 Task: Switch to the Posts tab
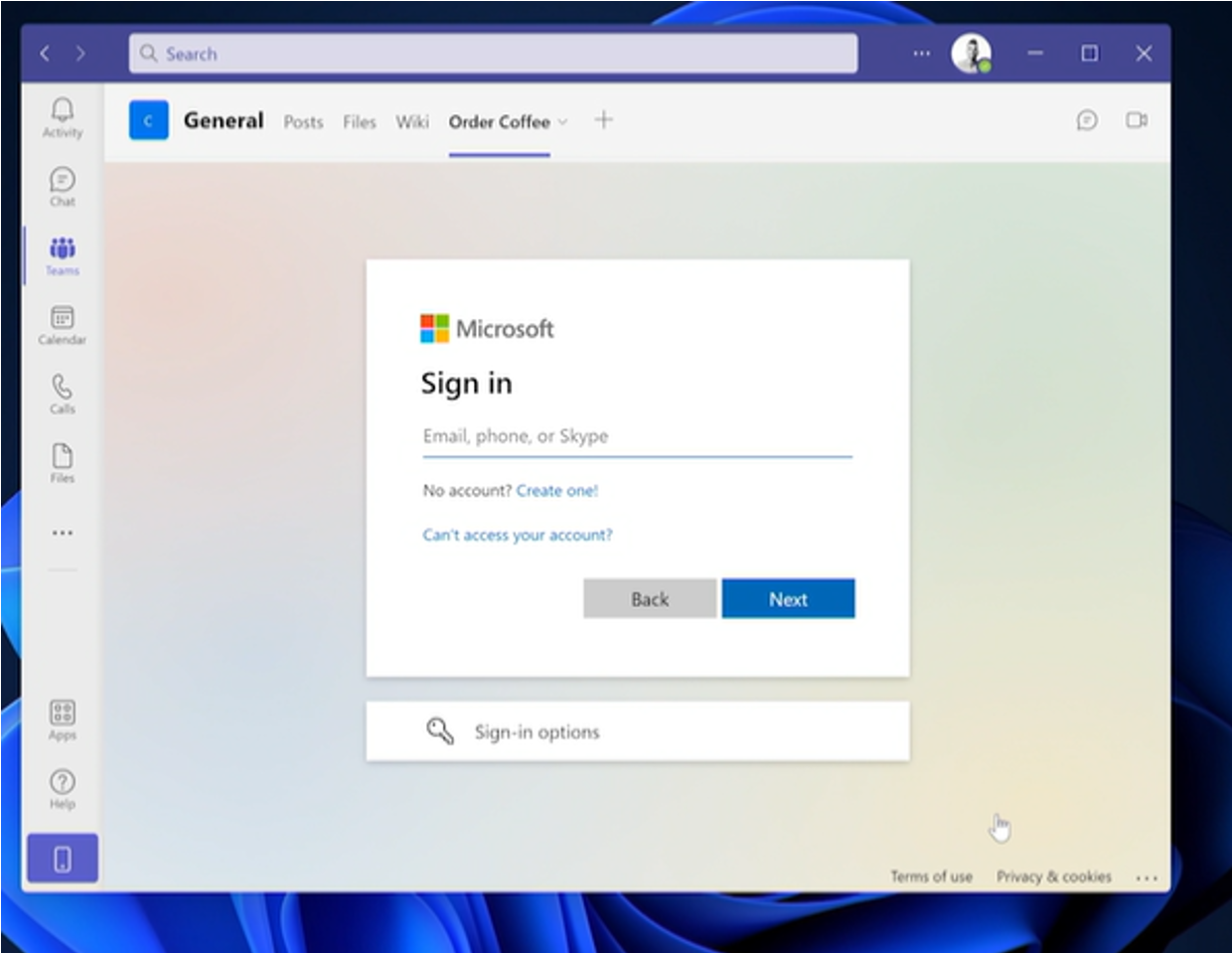pos(303,122)
